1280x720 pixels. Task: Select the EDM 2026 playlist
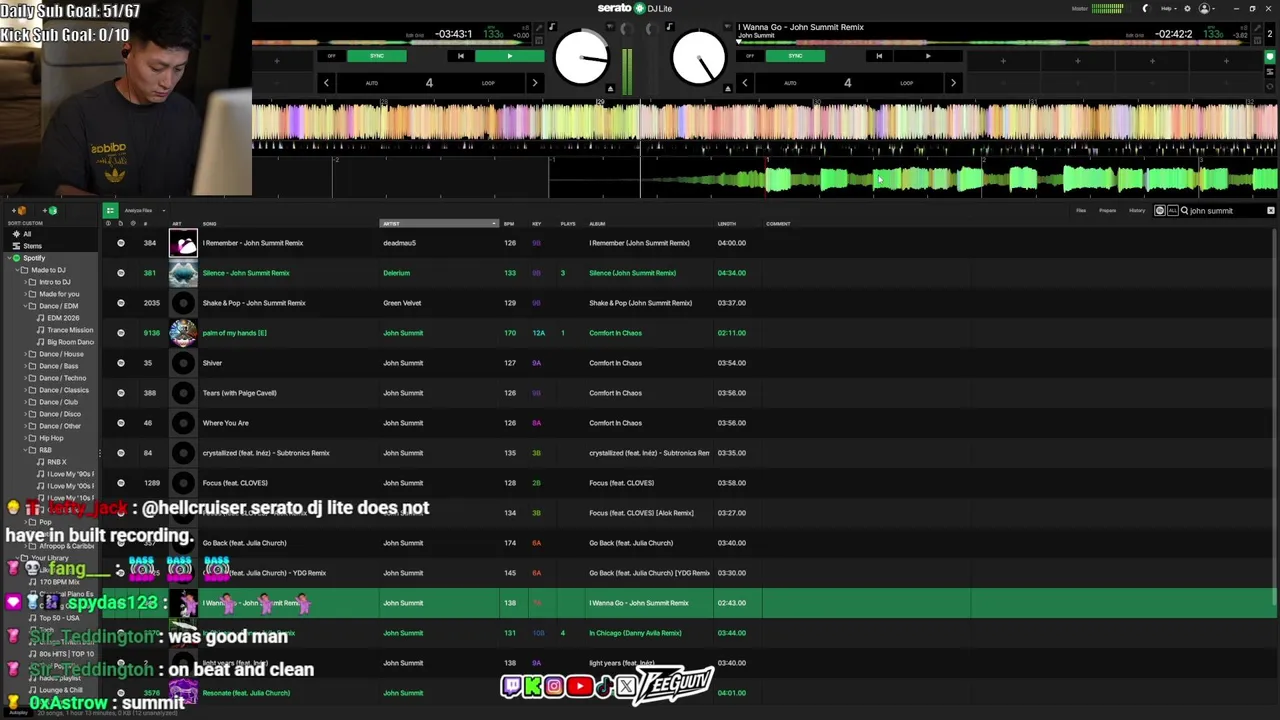point(63,318)
